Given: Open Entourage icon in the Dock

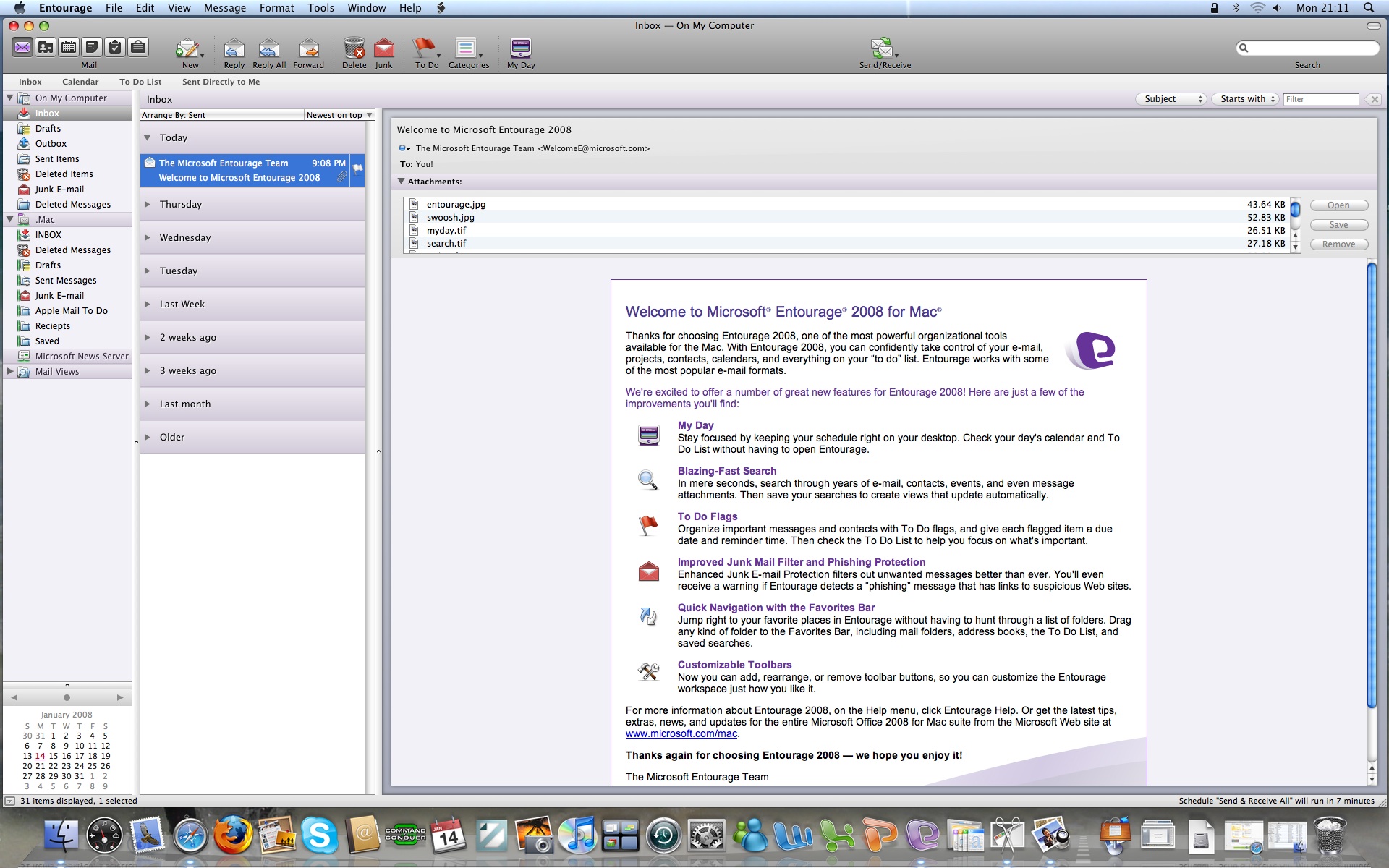Looking at the screenshot, I should pos(923,836).
